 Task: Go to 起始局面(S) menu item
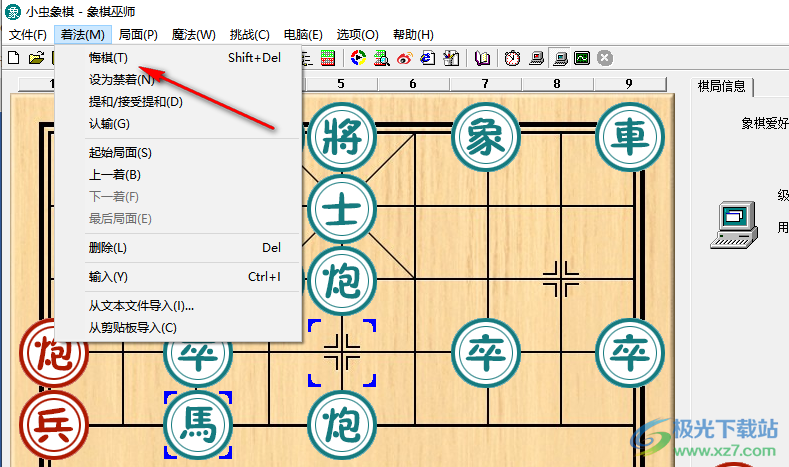tap(178, 152)
